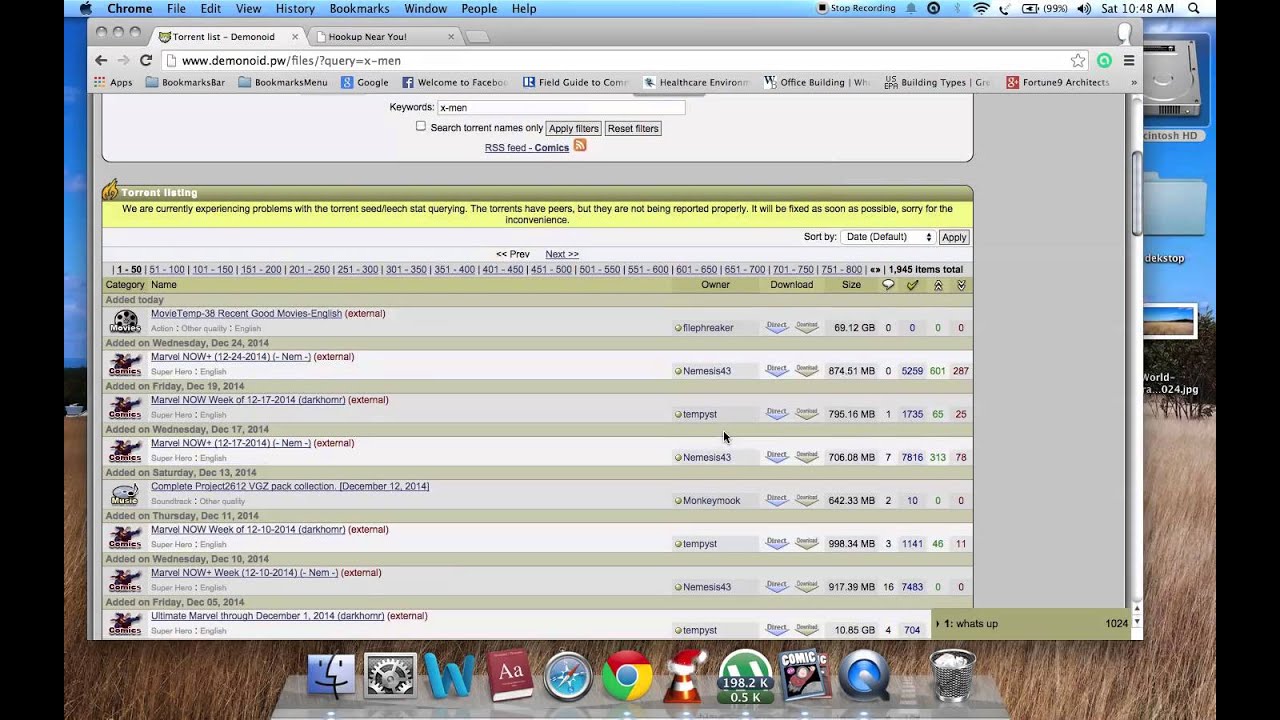Open RSS feed - Comics link

point(527,147)
